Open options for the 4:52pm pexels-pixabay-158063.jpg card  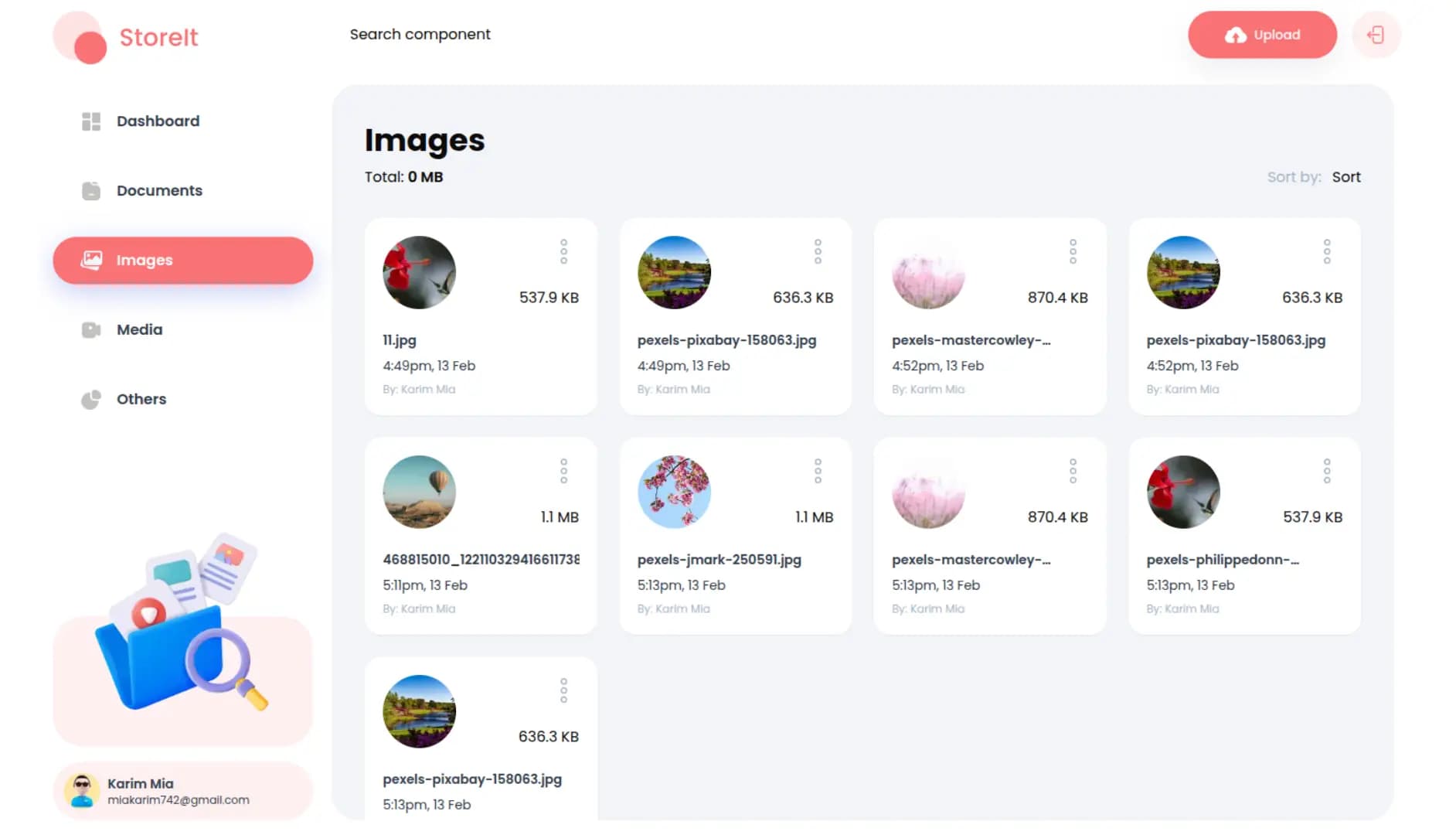tap(1326, 251)
